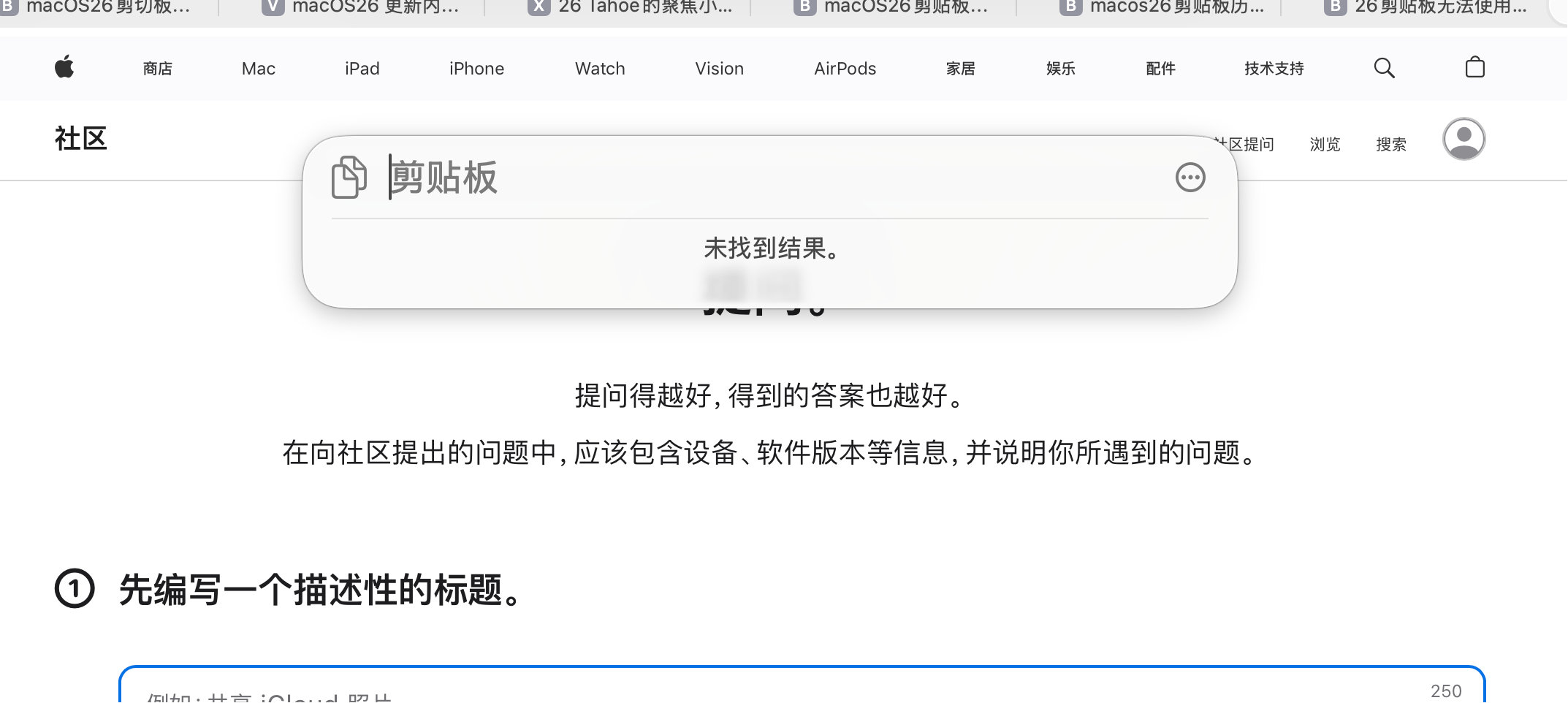Click the more options ellipsis in clipboard panel
Viewport: 1568px width, 703px height.
1190,178
